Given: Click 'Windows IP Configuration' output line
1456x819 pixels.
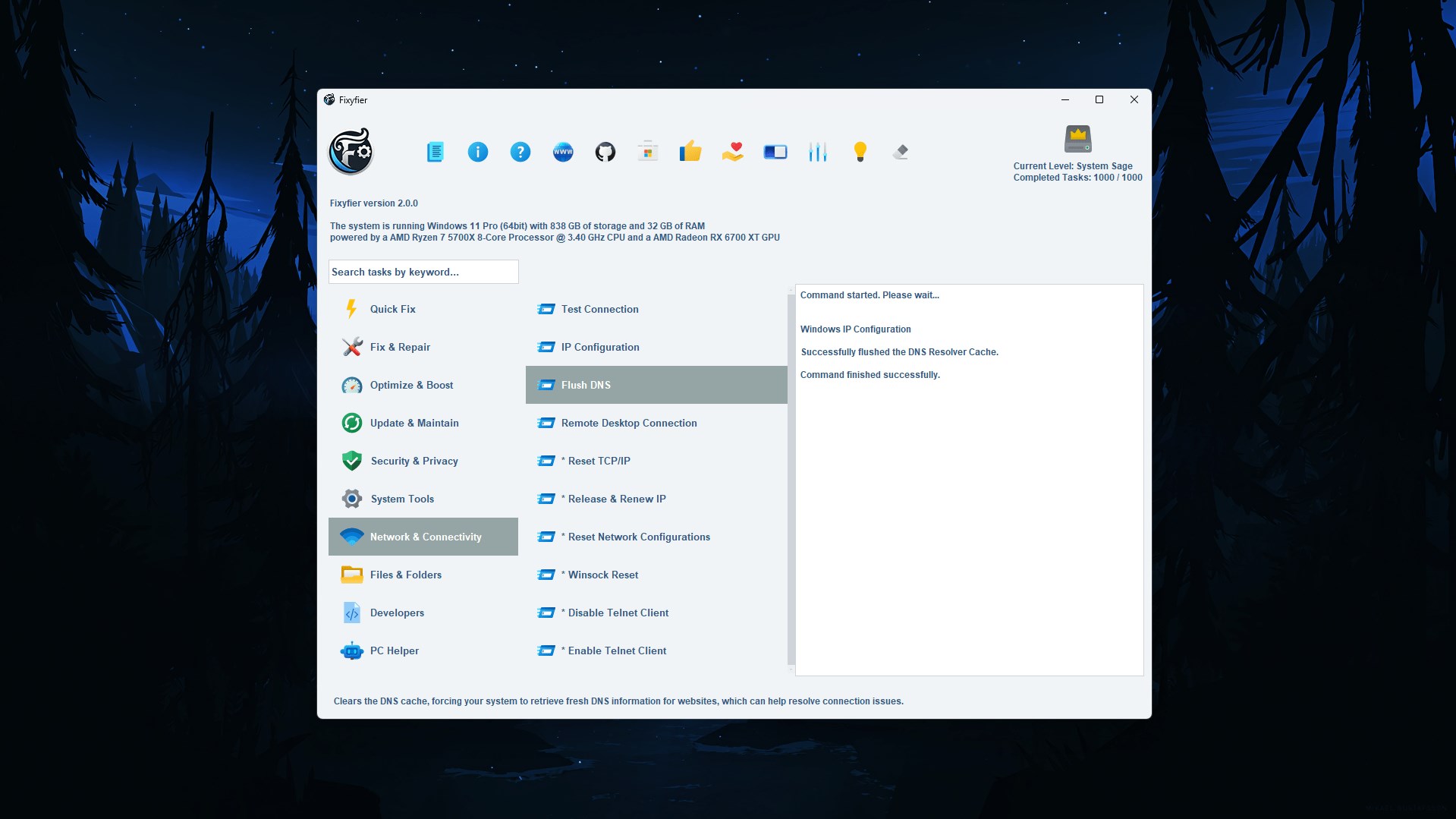Looking at the screenshot, I should 856,329.
